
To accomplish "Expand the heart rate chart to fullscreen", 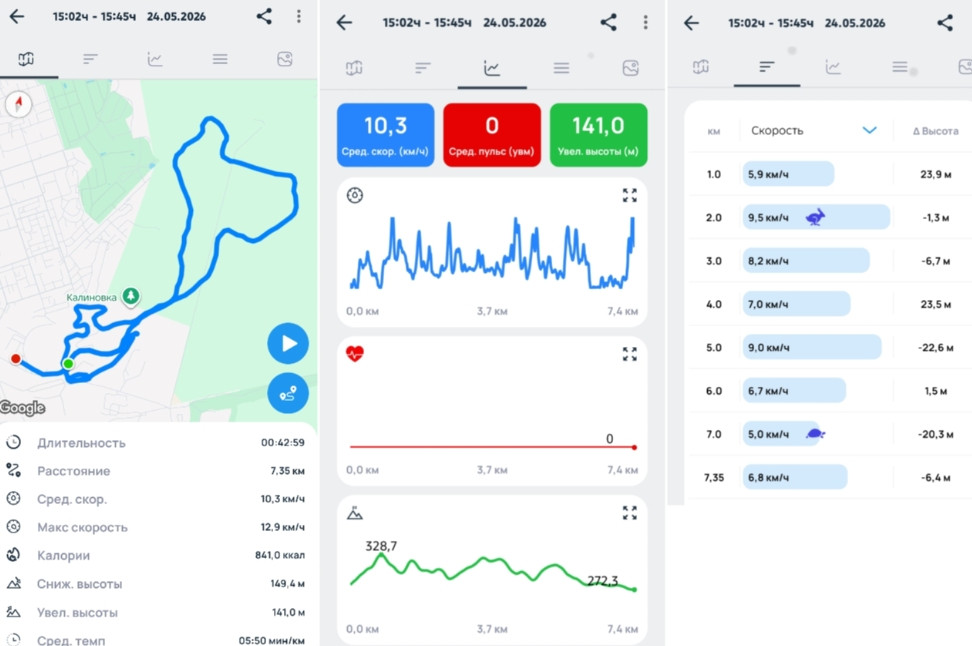I will click(630, 354).
